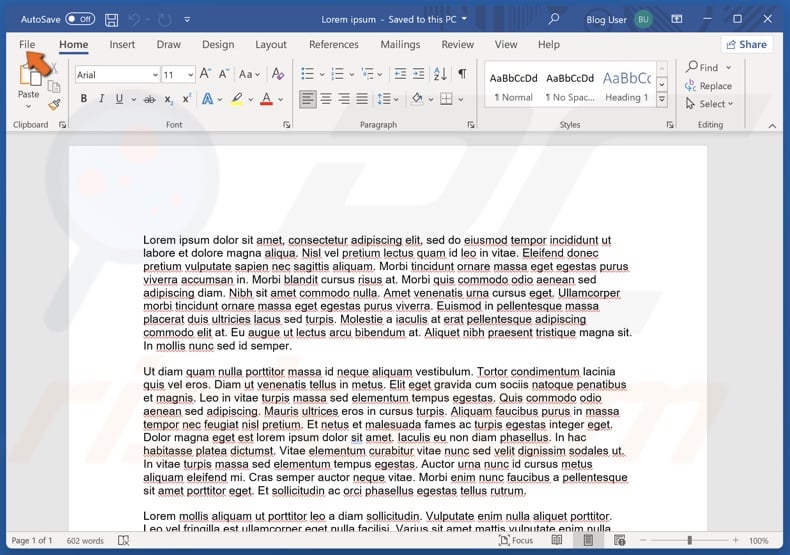Center align the paragraph

click(326, 99)
